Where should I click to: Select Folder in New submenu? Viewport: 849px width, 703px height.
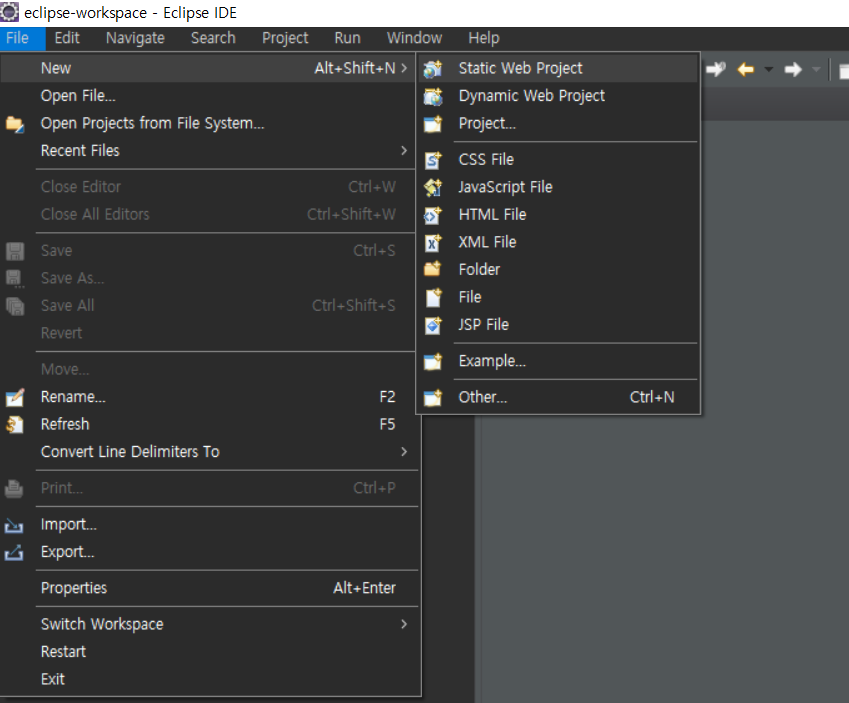pyautogui.click(x=558, y=270)
